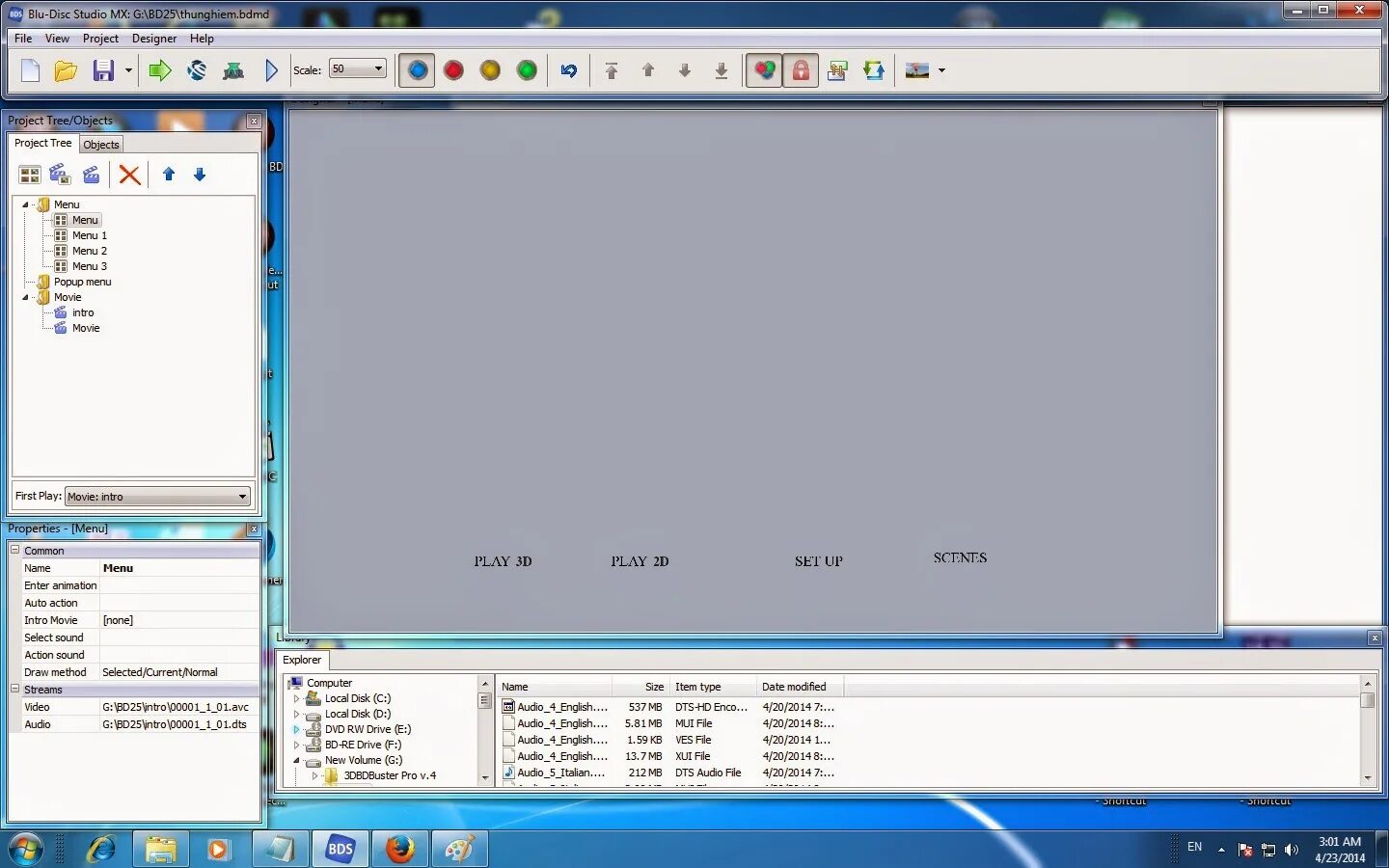Screen dimensions: 1389x868
Task: Delete the selected item with red X icon
Action: 129,175
